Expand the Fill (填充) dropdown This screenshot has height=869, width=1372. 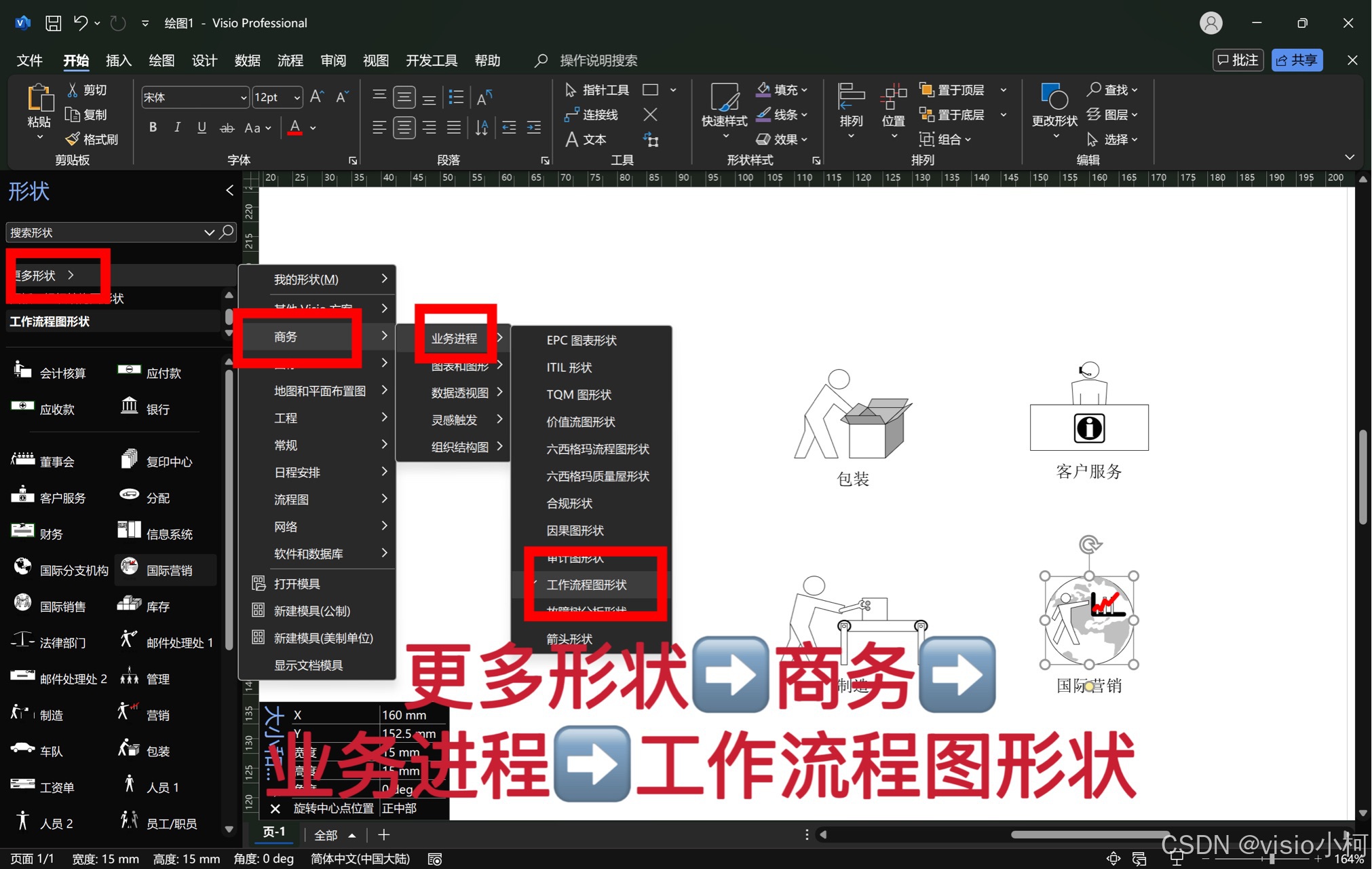(x=805, y=90)
